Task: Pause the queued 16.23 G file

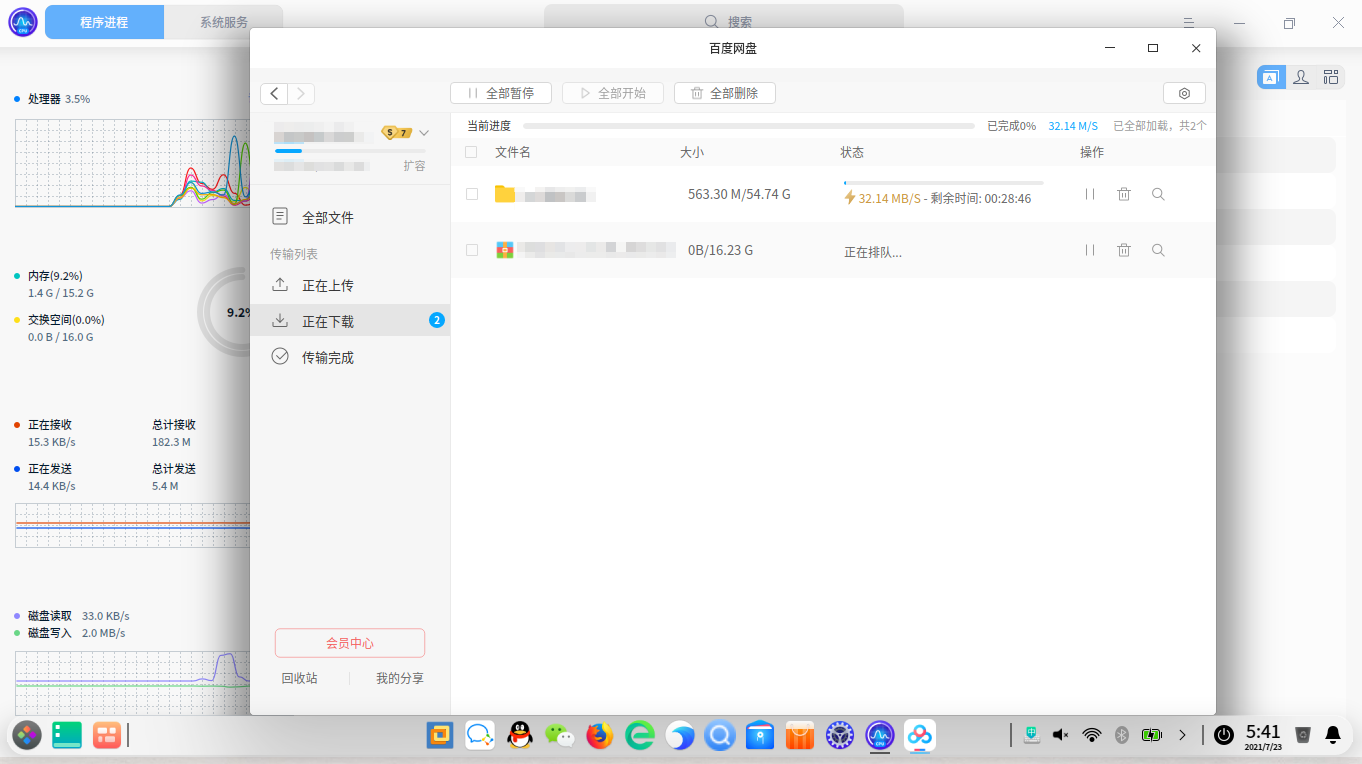Action: pyautogui.click(x=1090, y=250)
